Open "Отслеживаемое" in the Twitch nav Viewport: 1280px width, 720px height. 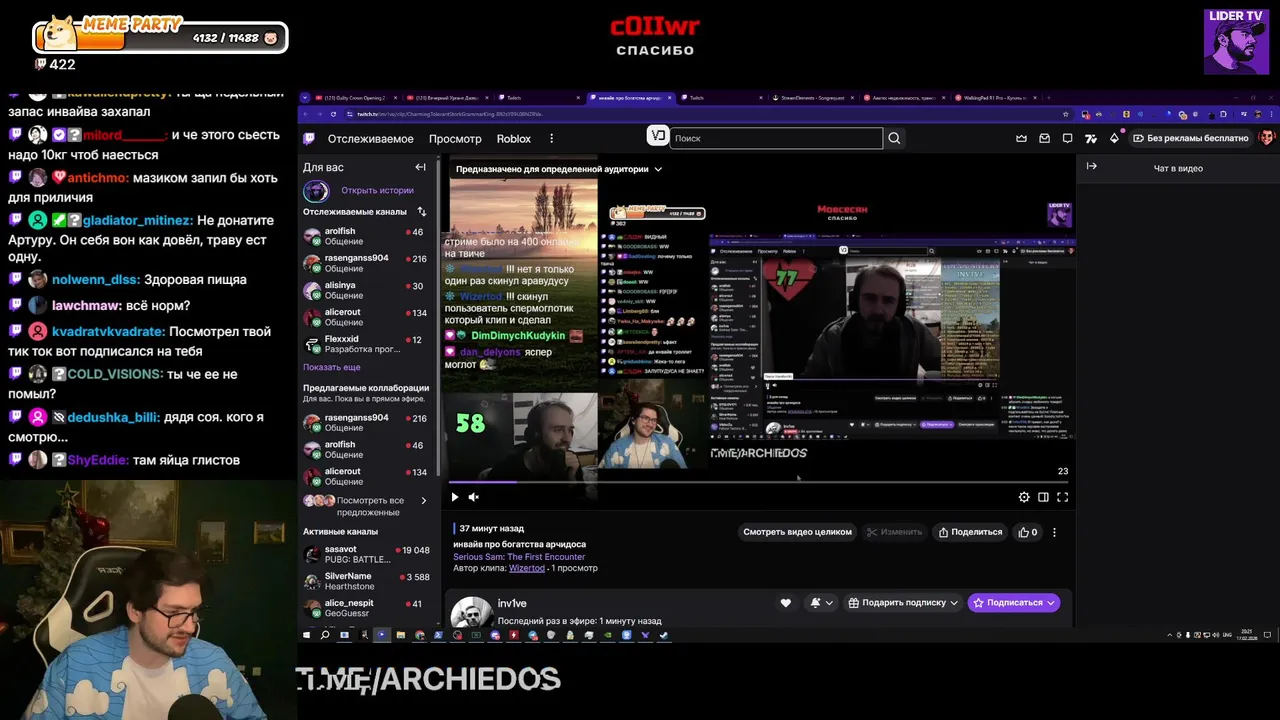click(370, 138)
